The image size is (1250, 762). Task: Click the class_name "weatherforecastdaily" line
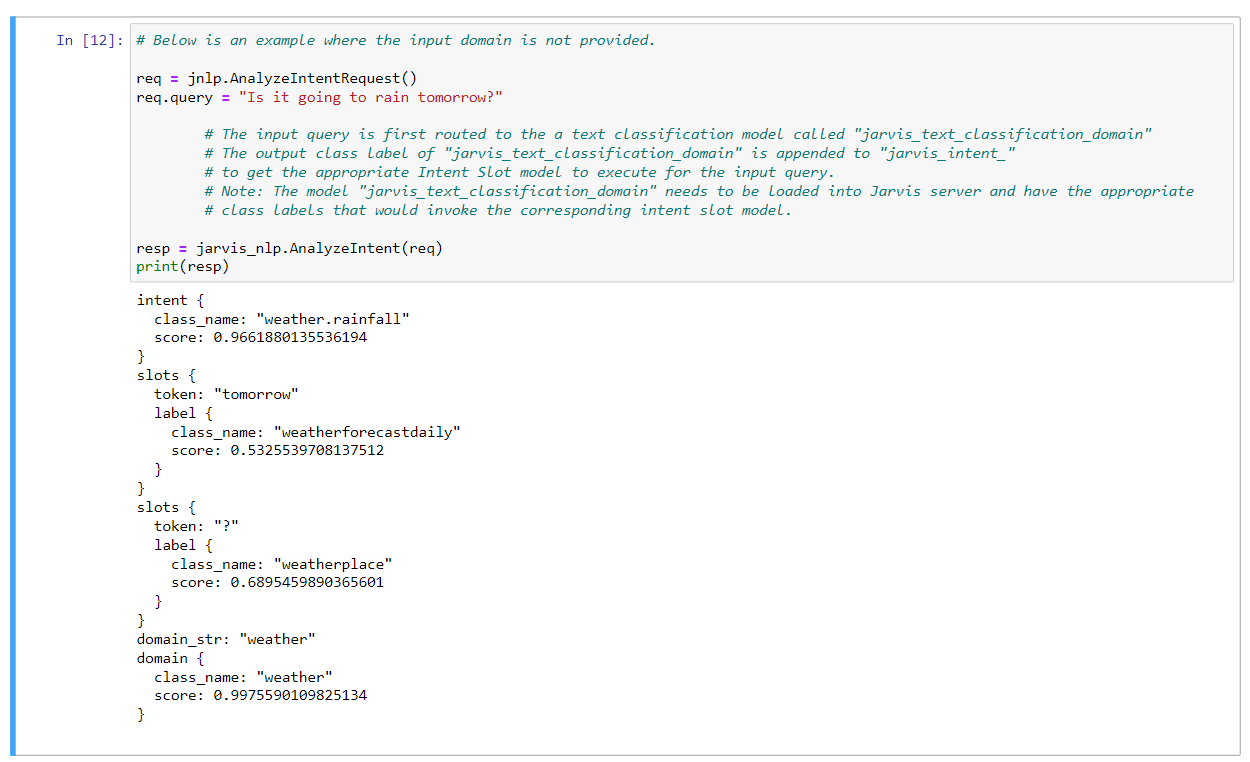coord(316,432)
